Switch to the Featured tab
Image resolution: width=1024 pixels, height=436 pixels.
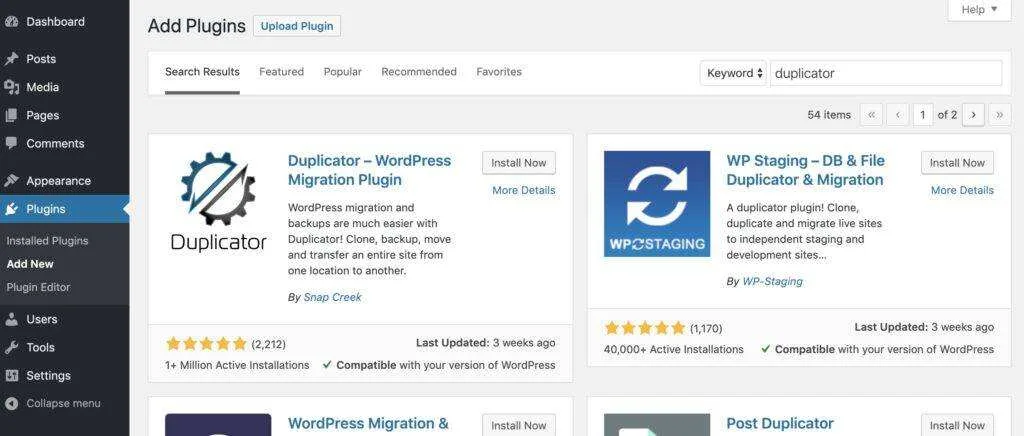click(x=281, y=72)
